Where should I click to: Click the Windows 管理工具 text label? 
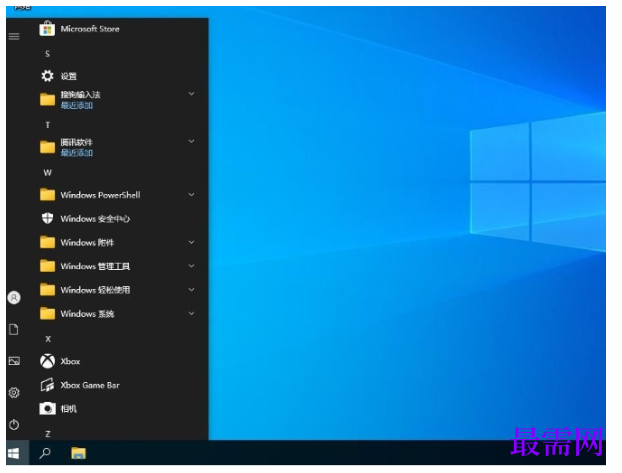(95, 266)
